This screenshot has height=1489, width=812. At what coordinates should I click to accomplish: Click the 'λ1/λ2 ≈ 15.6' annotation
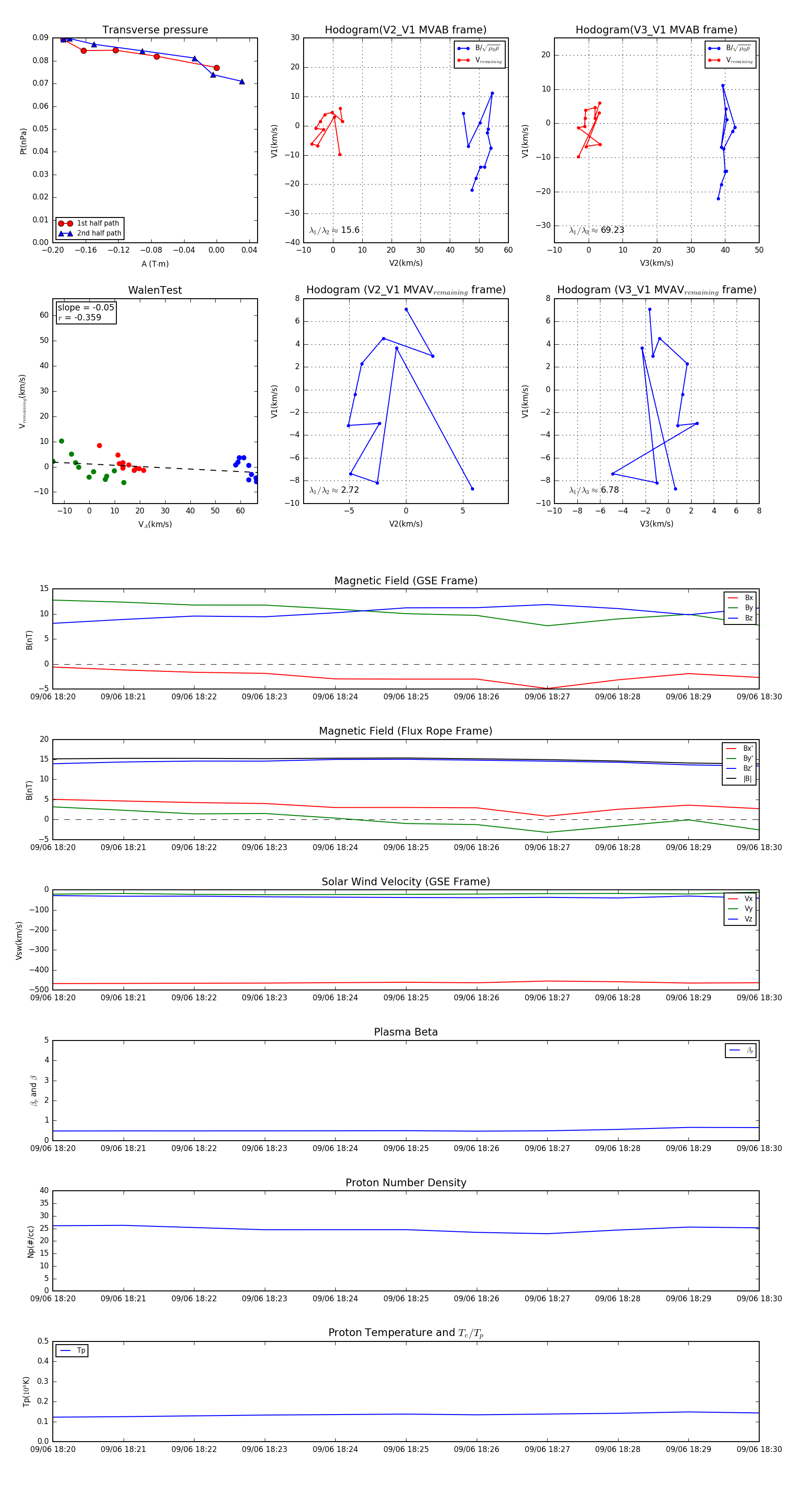tap(334, 230)
